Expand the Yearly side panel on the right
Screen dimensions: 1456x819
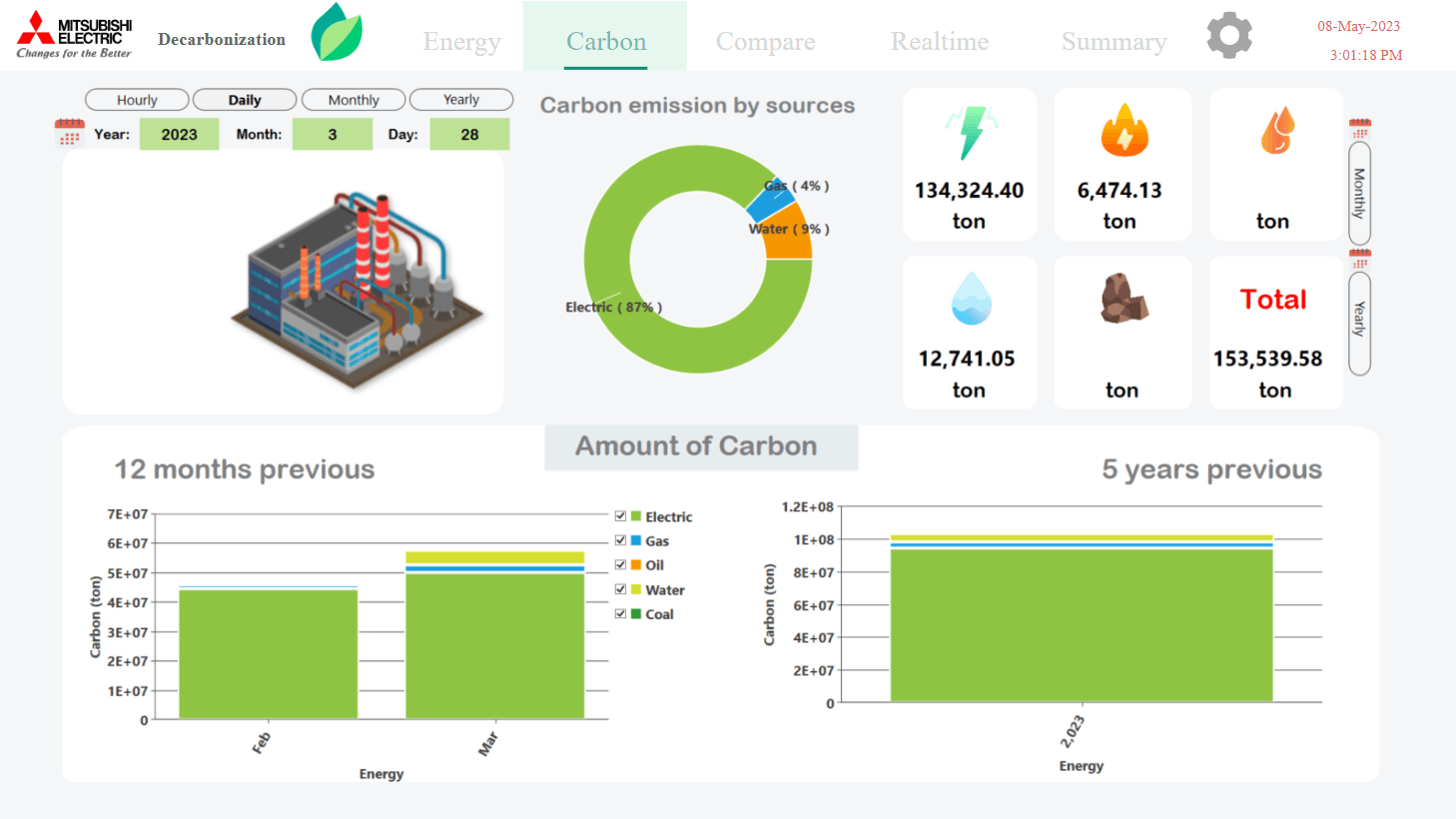pos(1357,320)
